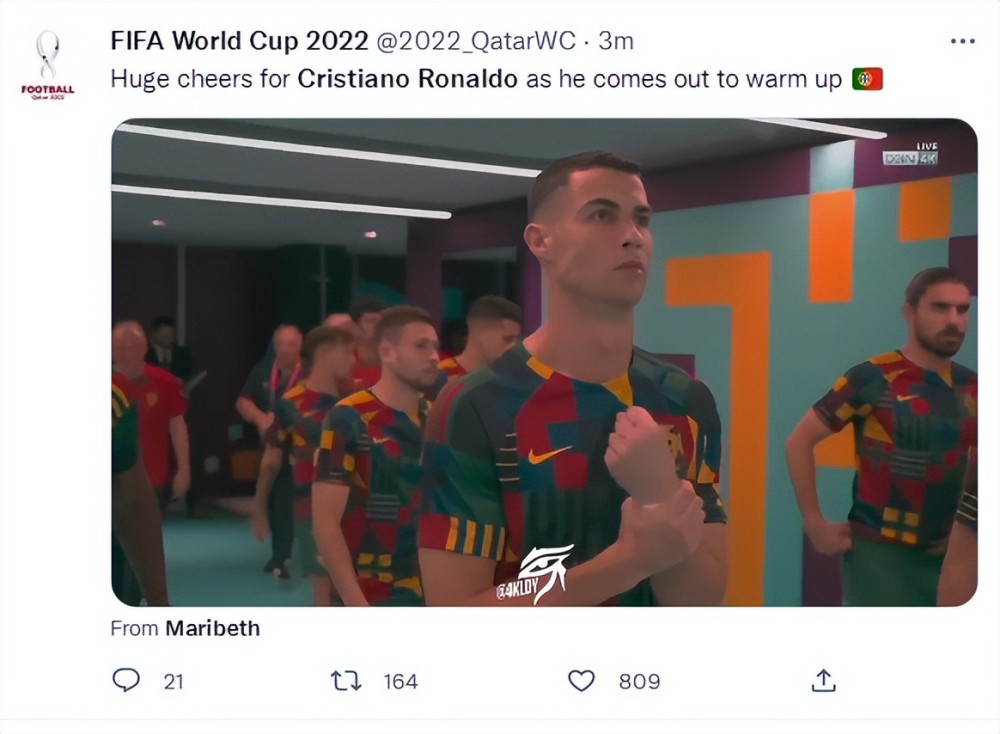Click the bold "Cristiano Ronaldo" text
This screenshot has height=734, width=1000.
point(408,79)
